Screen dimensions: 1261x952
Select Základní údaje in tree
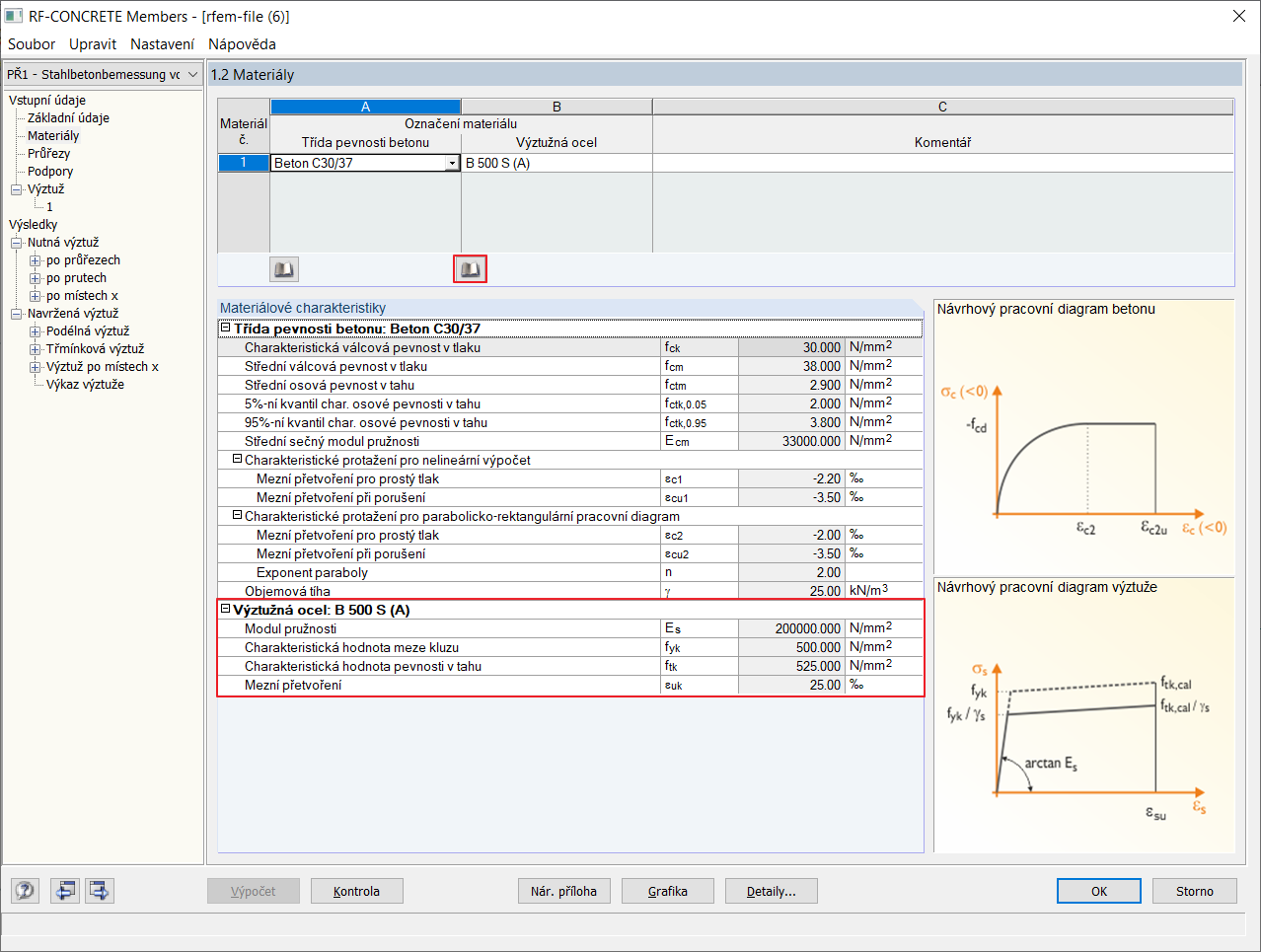click(x=68, y=118)
